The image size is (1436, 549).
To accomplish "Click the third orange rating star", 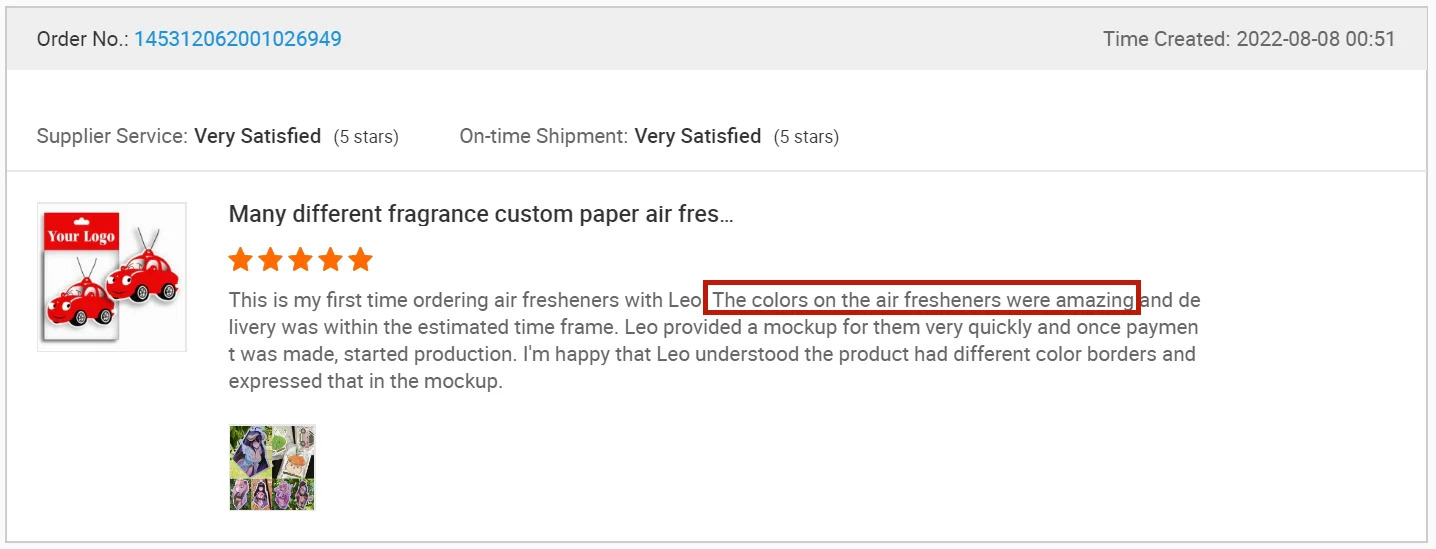I will 300,261.
